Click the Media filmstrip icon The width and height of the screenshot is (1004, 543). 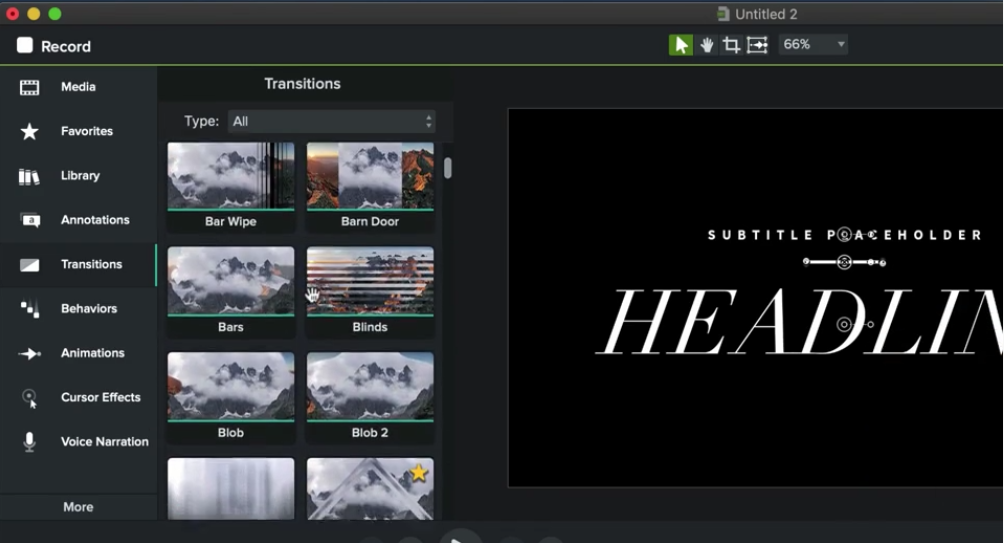[x=30, y=88]
